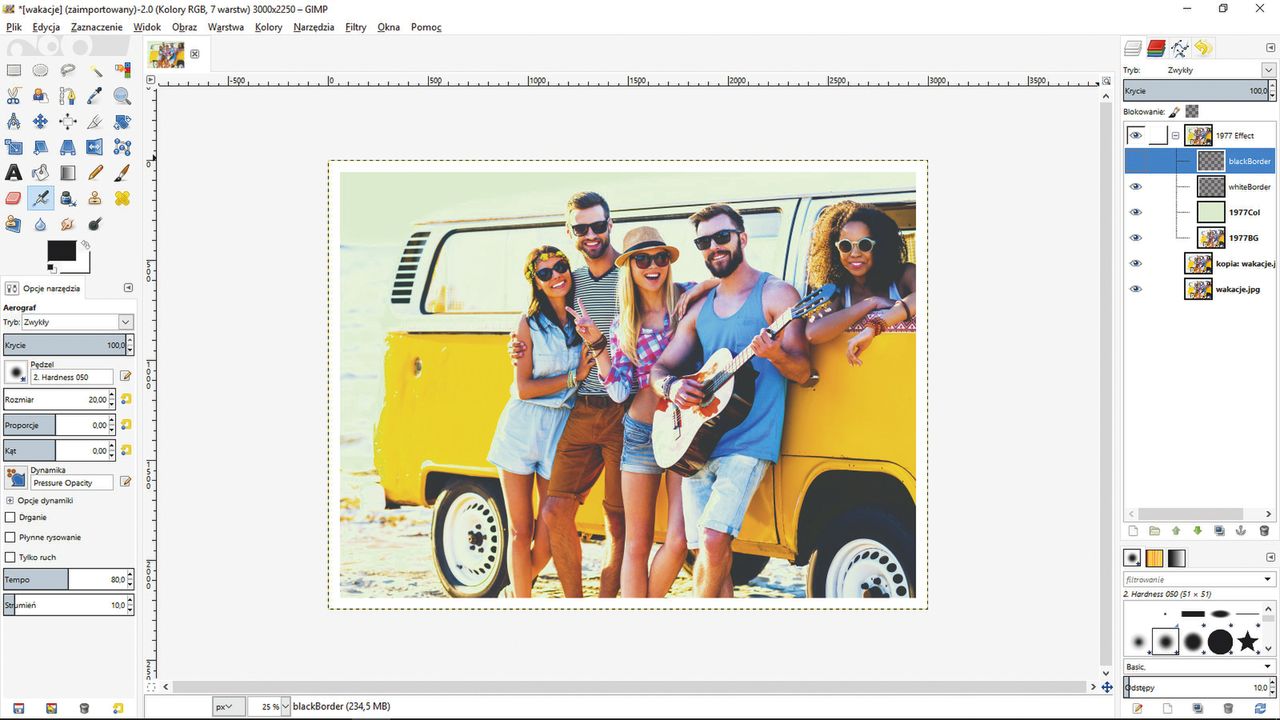
Task: Open the Kolory menu
Action: click(x=268, y=27)
